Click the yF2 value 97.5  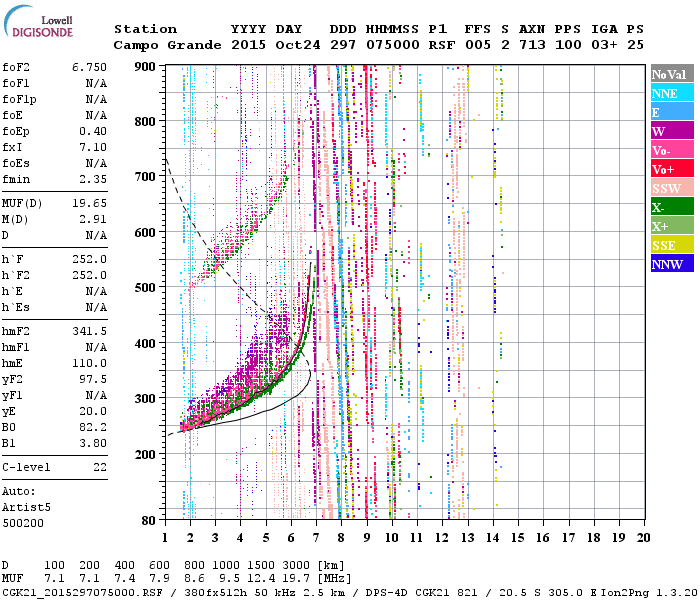point(93,379)
